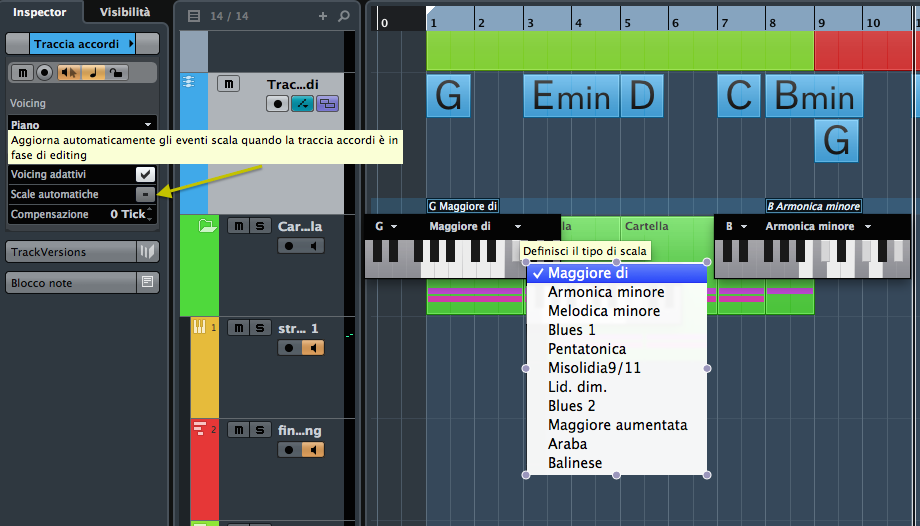Uncheck the Voicing adattivi checkbox
This screenshot has height=526, width=920.
pos(145,174)
